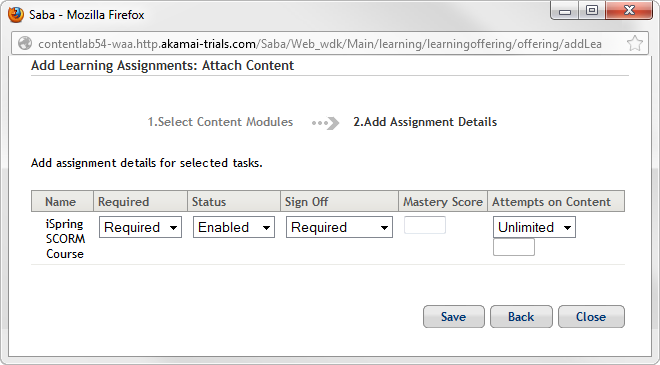Click the Mastery Score column header
660x365 pixels.
pos(443,202)
